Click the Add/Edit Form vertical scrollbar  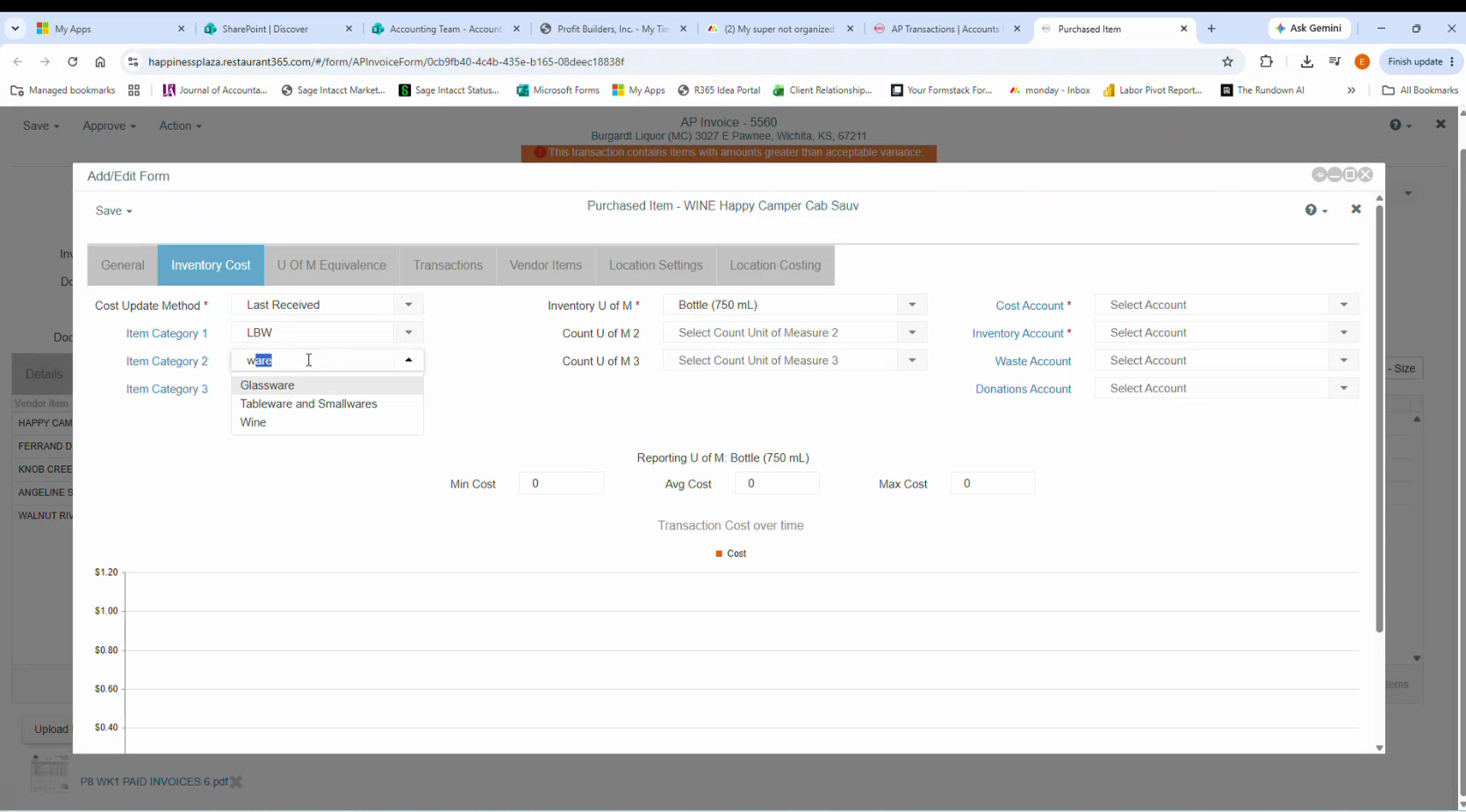[x=1379, y=420]
